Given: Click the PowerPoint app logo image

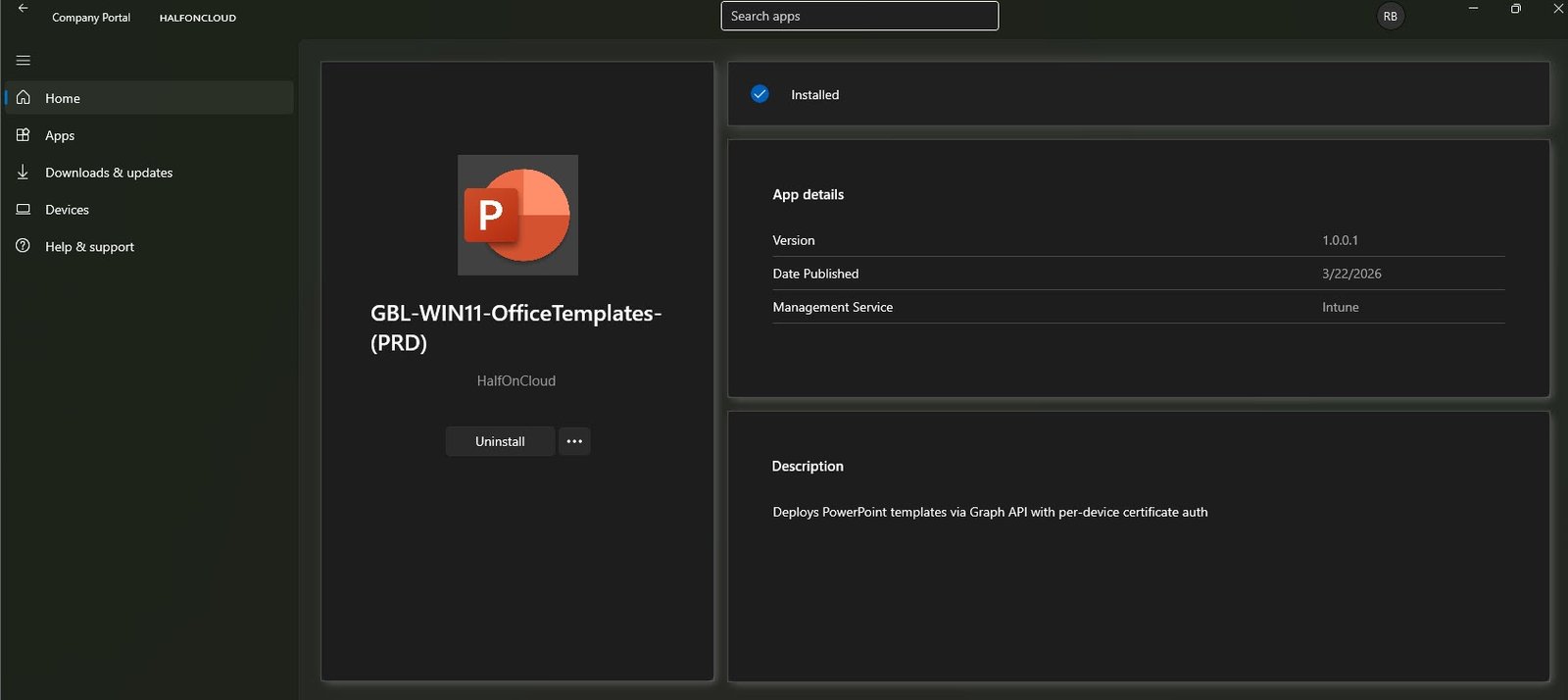Looking at the screenshot, I should [517, 215].
